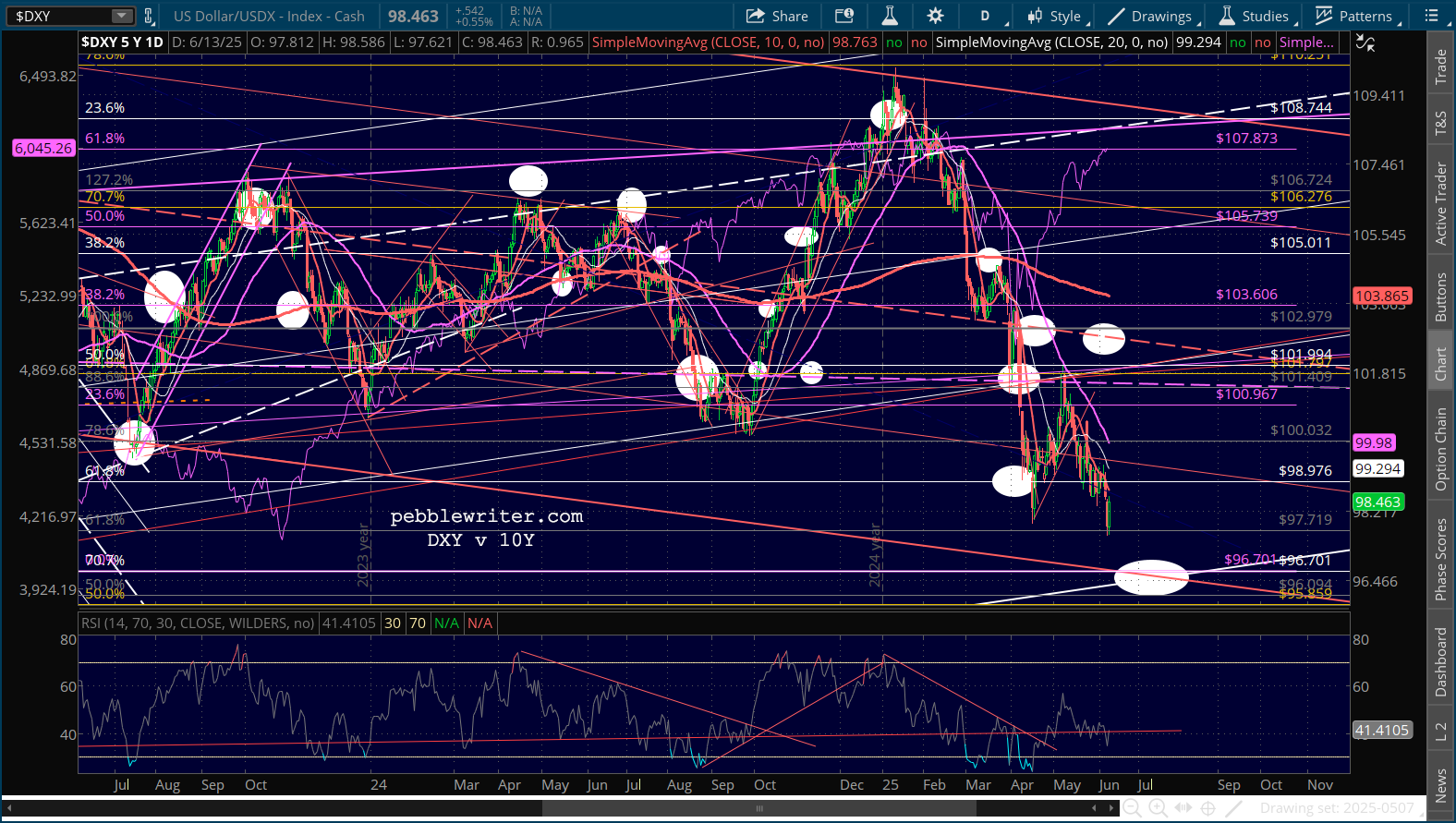Click the $103.606 level label
Image resolution: width=1456 pixels, height=823 pixels.
(1246, 295)
